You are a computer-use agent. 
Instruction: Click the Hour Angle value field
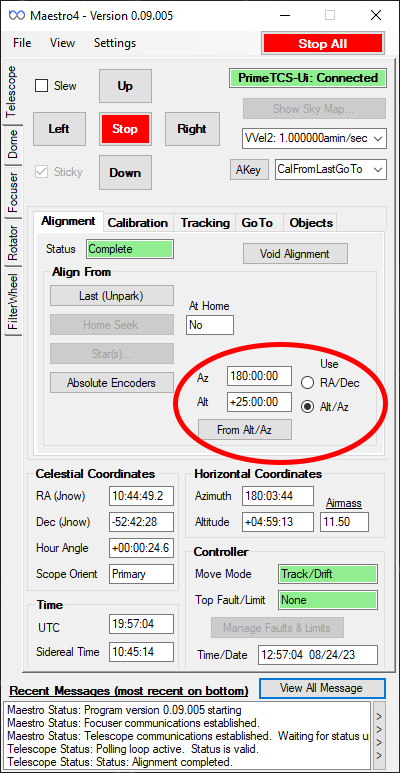pyautogui.click(x=142, y=548)
